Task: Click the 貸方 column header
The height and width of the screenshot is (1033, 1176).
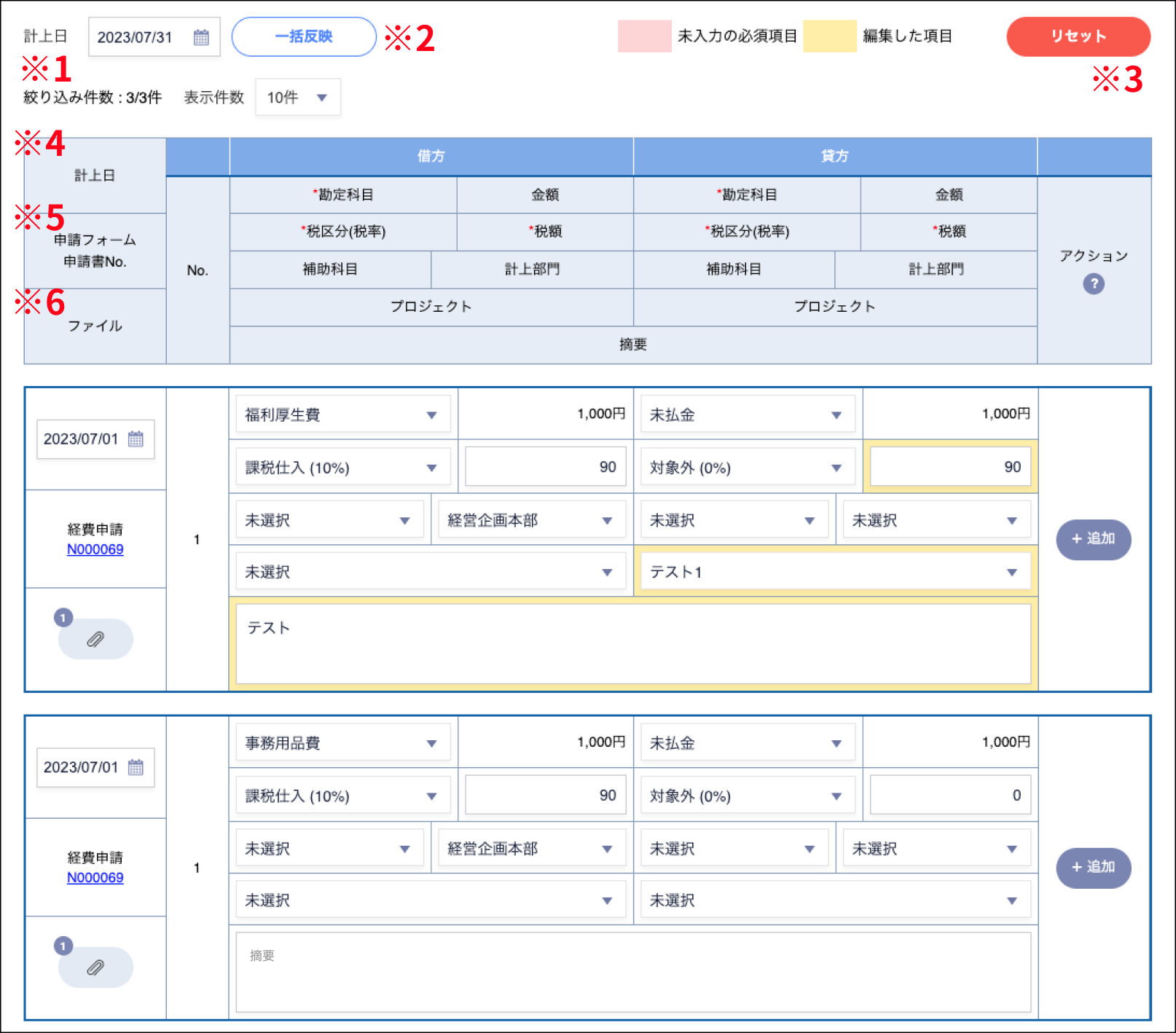Action: (835, 156)
